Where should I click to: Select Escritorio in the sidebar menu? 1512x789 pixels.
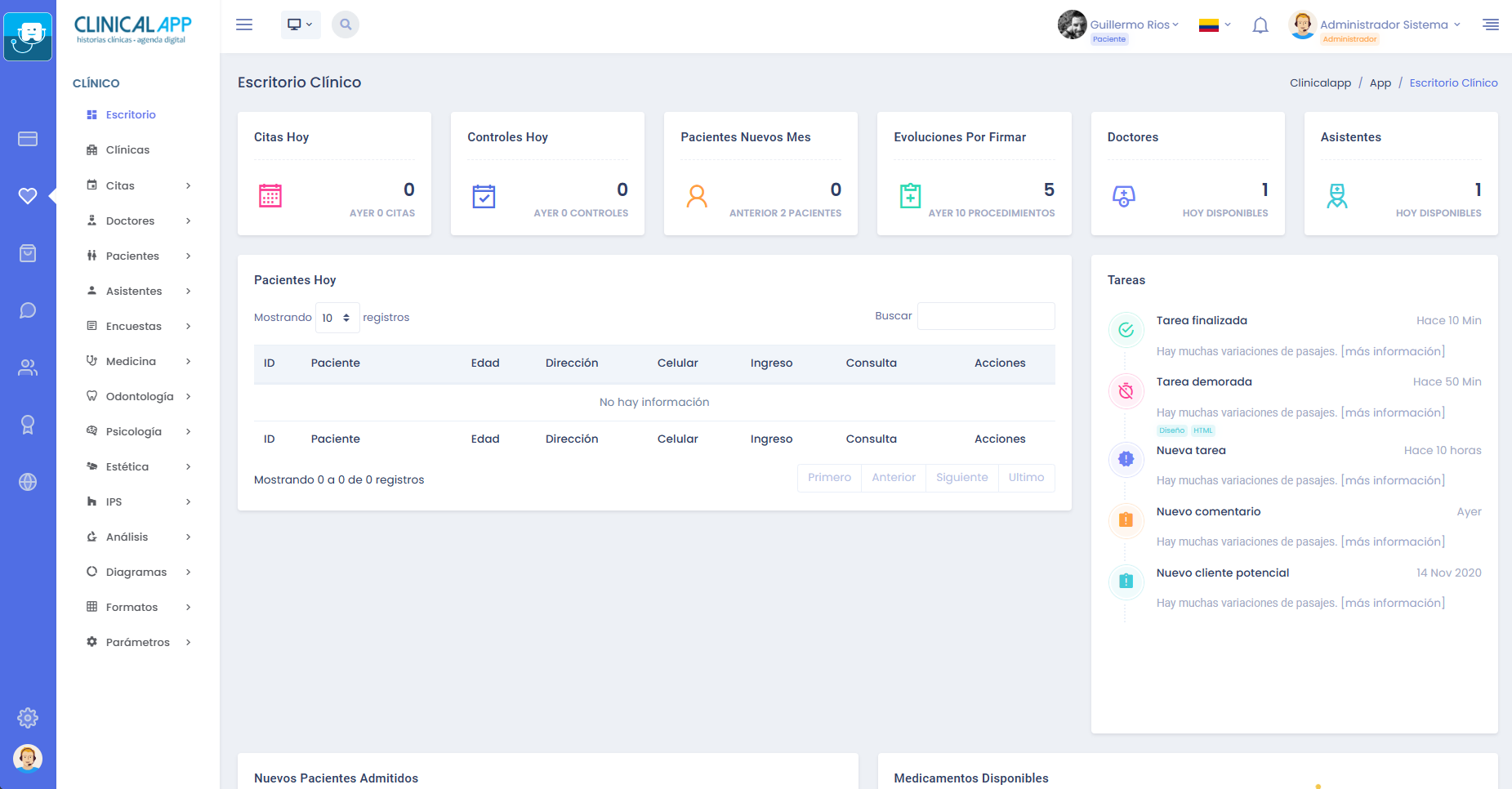pos(130,114)
